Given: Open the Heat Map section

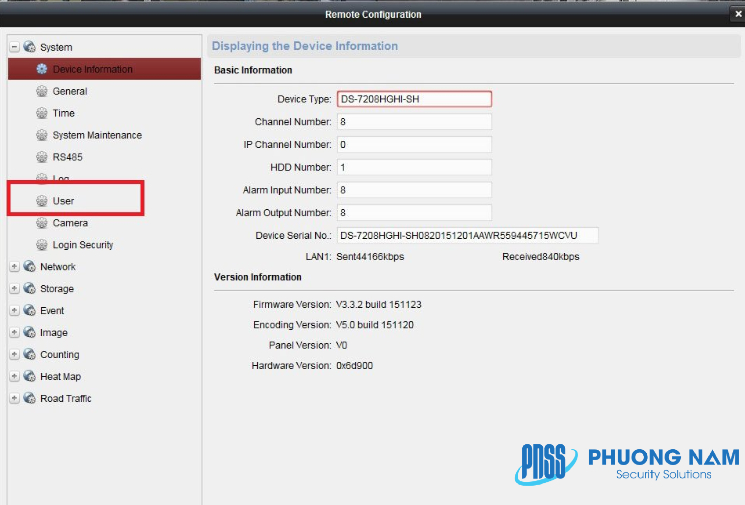Looking at the screenshot, I should coord(60,377).
